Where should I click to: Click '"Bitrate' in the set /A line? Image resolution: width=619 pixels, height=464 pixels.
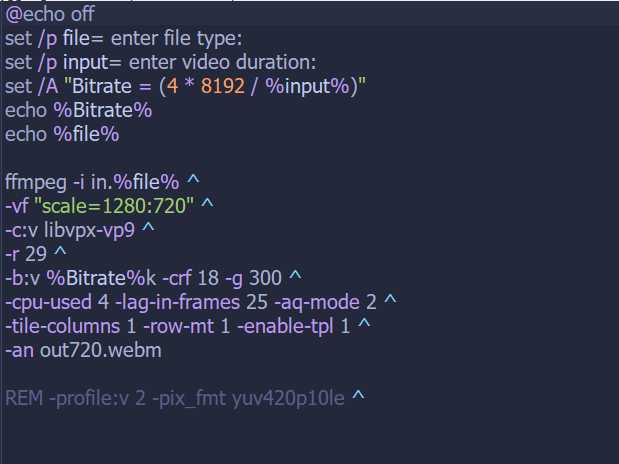(x=98, y=86)
